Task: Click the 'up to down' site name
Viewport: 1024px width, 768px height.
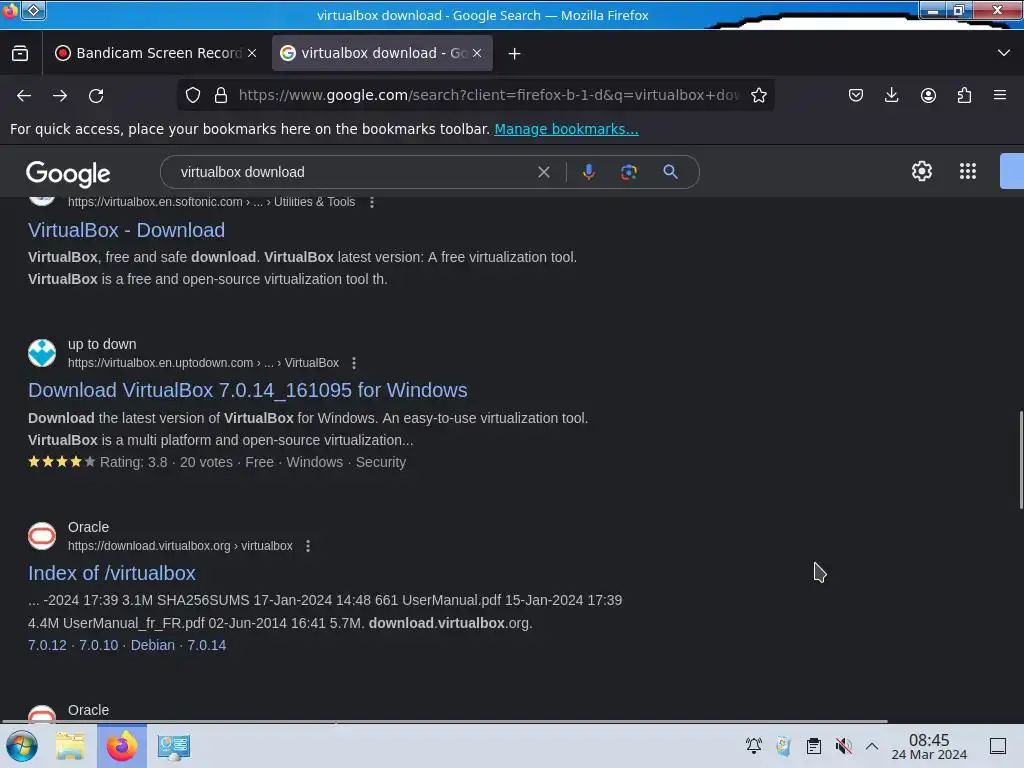Action: 102,344
